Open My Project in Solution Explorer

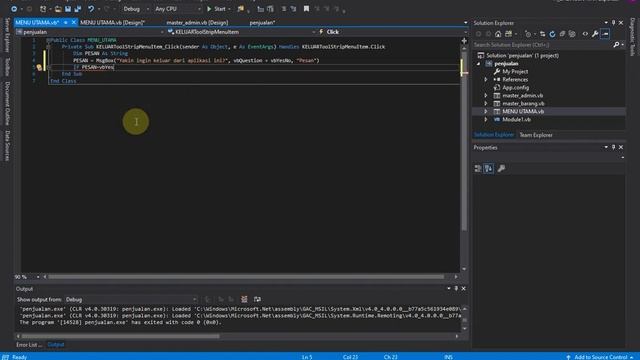coord(515,71)
